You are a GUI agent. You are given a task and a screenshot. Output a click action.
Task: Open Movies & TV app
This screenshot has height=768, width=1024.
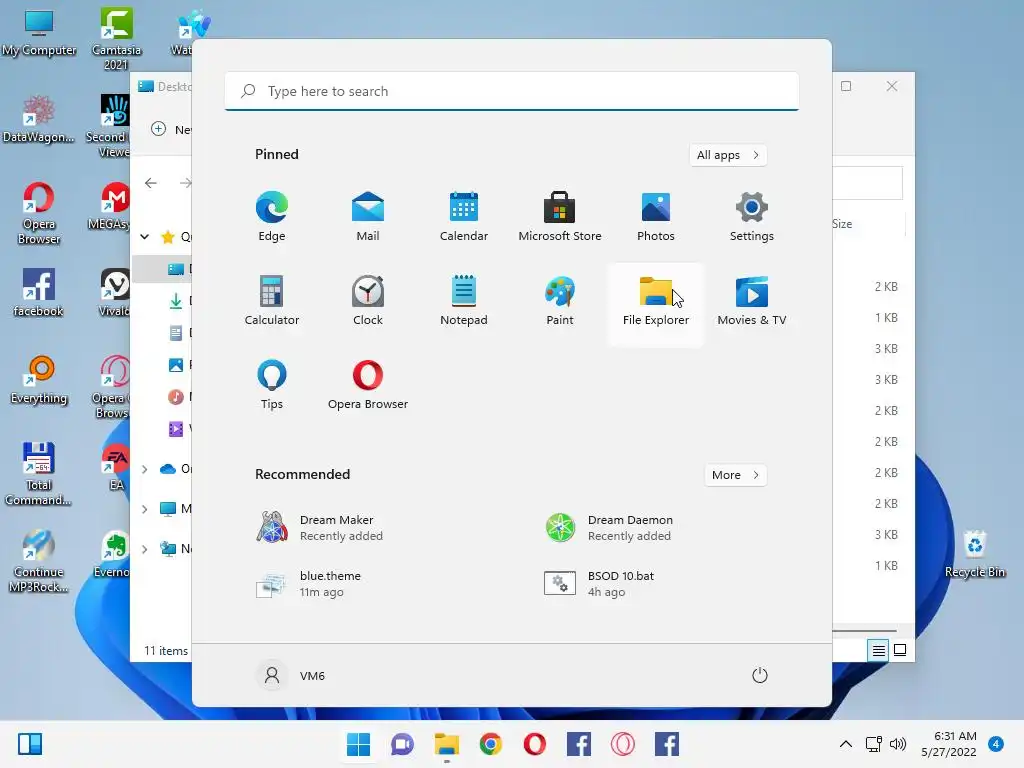click(x=752, y=300)
